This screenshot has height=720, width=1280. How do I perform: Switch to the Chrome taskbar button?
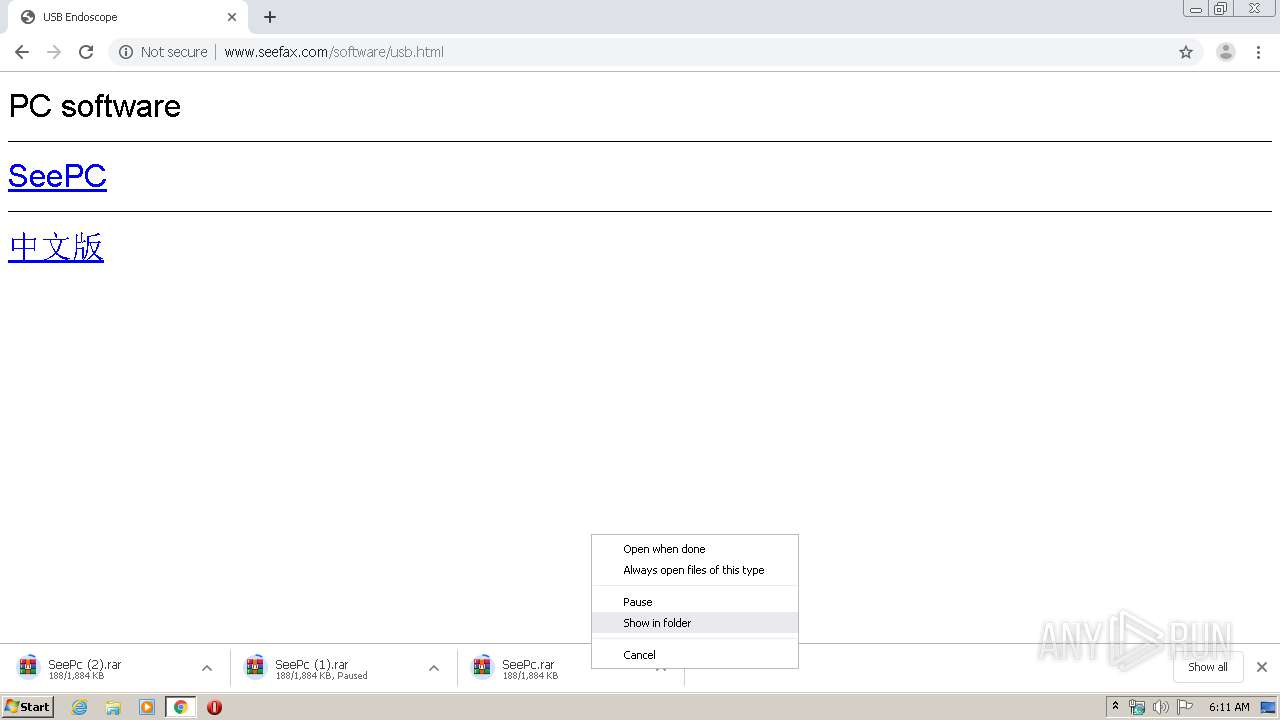(181, 707)
